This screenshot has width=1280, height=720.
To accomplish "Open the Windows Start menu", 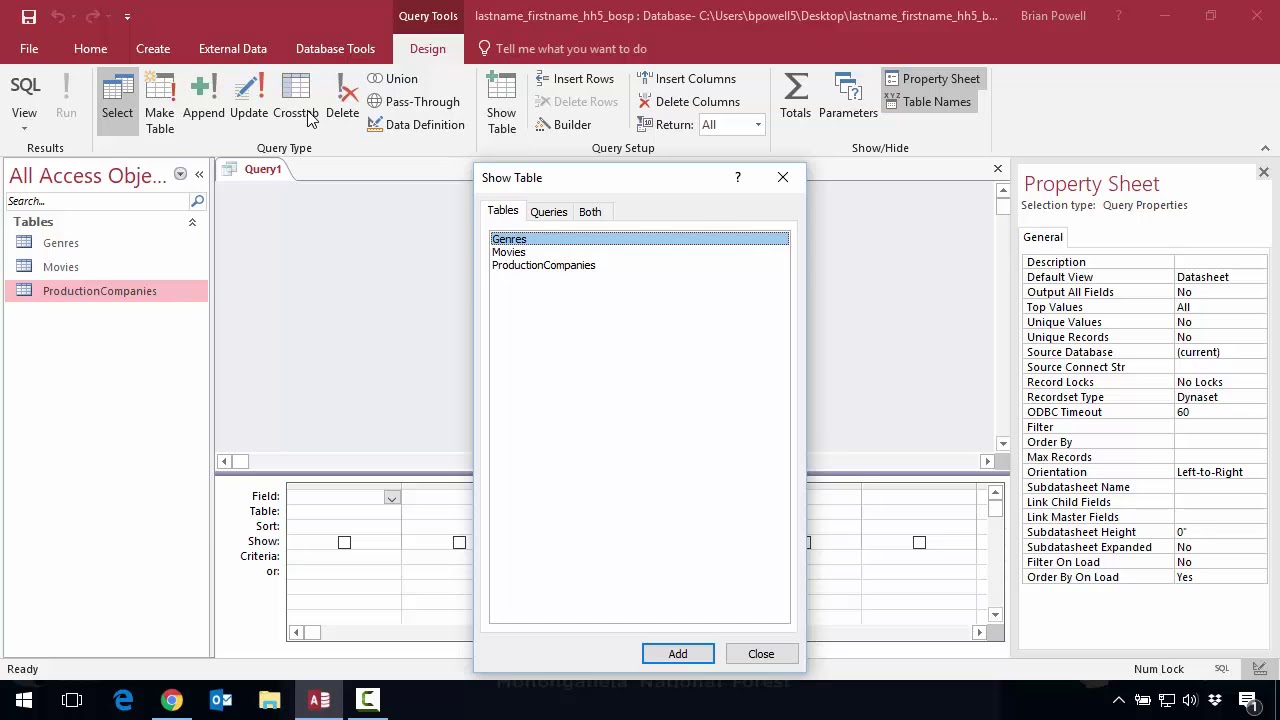I will click(24, 700).
